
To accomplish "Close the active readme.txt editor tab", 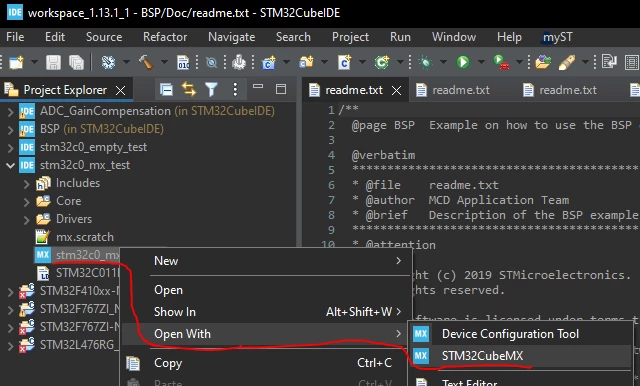I will pyautogui.click(x=396, y=91).
